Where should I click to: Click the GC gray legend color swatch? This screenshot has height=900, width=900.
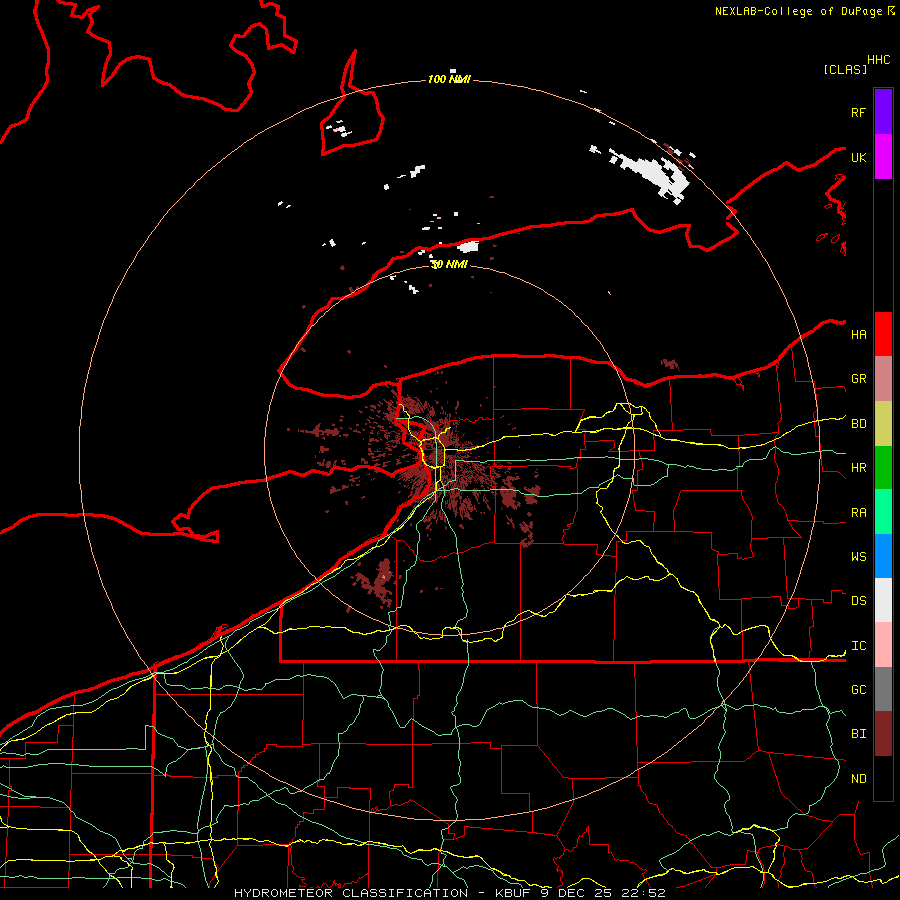(x=883, y=689)
